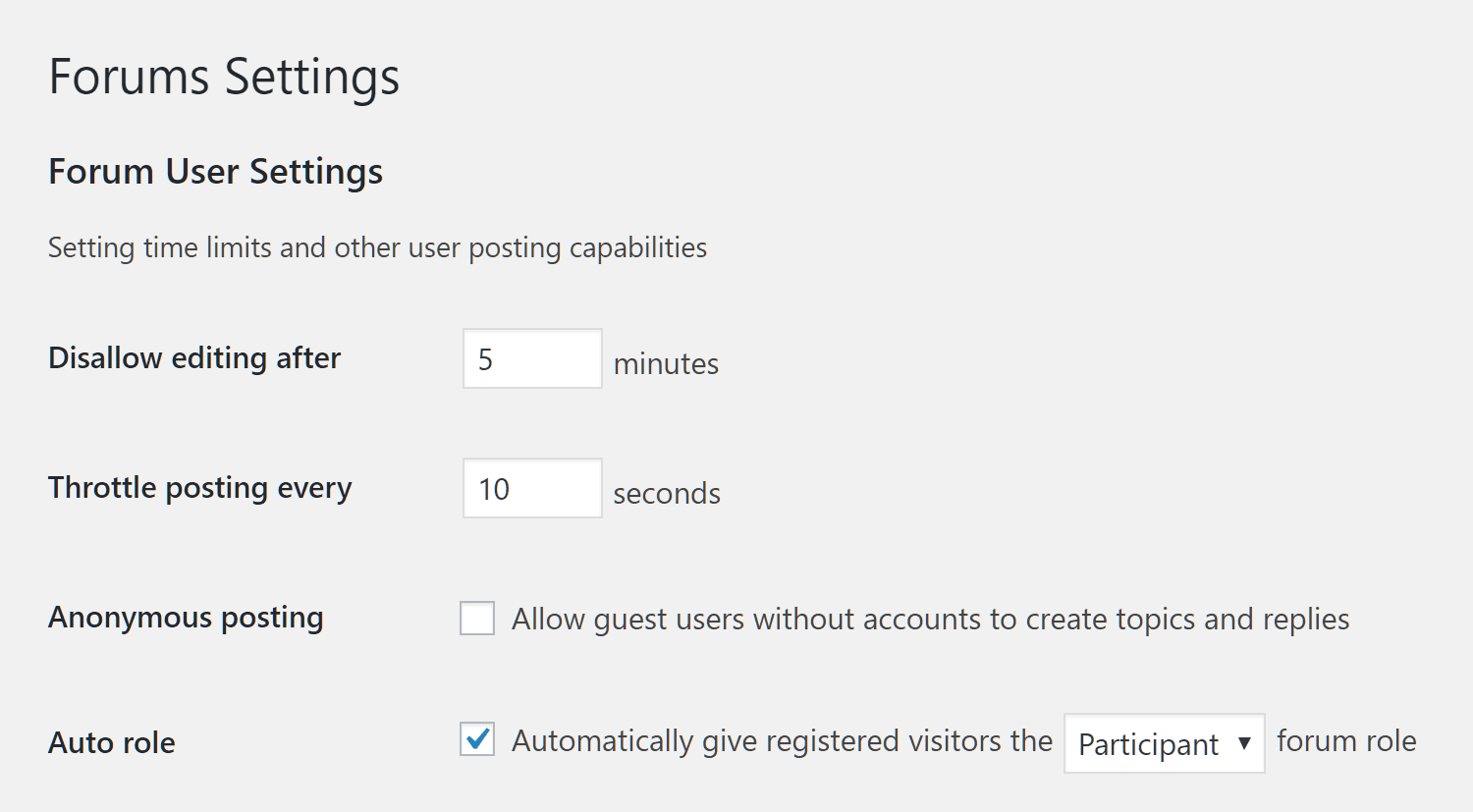Click the dropdown arrow beside Participant
Viewport: 1473px width, 812px height.
pyautogui.click(x=1245, y=744)
